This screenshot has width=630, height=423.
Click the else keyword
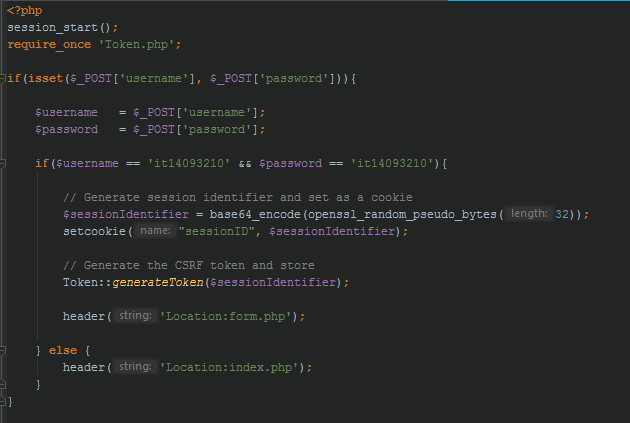[63, 350]
